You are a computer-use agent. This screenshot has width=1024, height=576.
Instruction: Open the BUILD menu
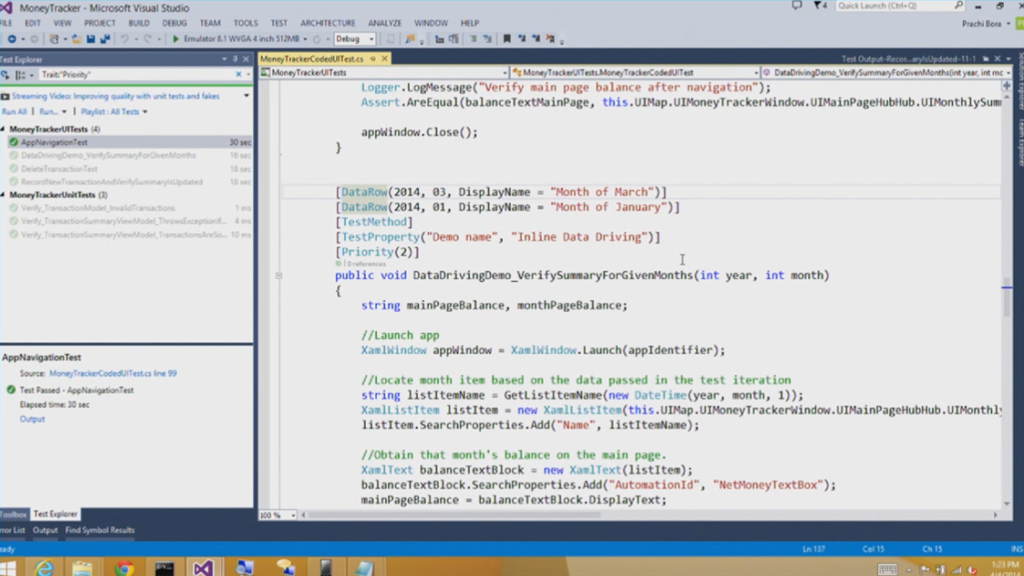[x=138, y=23]
